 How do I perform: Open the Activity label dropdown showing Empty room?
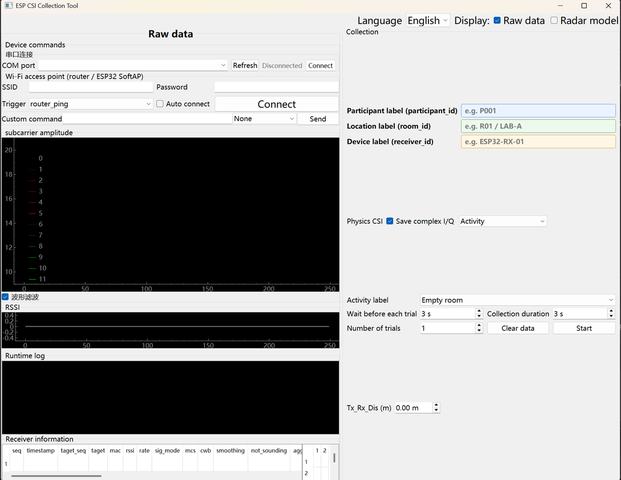pos(517,300)
